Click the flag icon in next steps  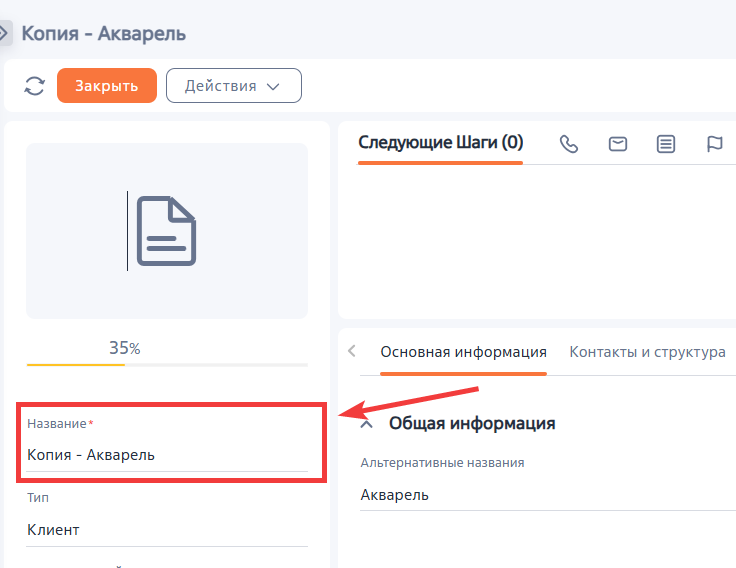714,144
